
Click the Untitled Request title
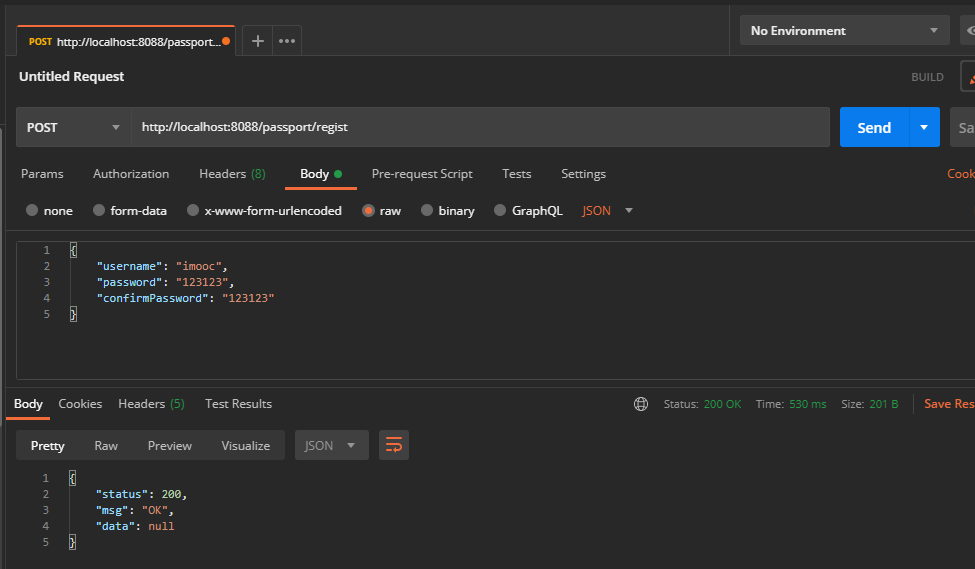coord(72,76)
